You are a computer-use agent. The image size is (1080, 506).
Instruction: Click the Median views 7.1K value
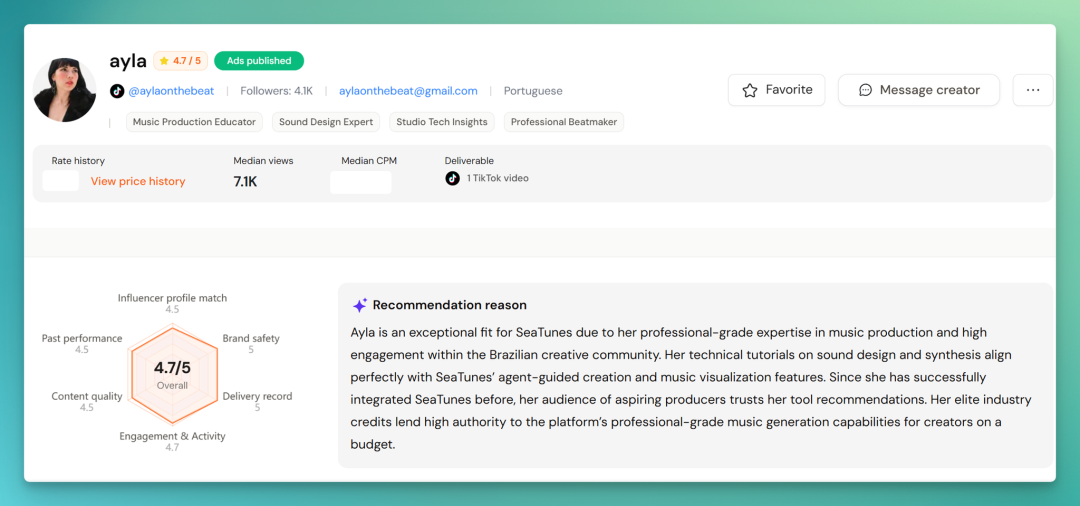pyautogui.click(x=245, y=182)
